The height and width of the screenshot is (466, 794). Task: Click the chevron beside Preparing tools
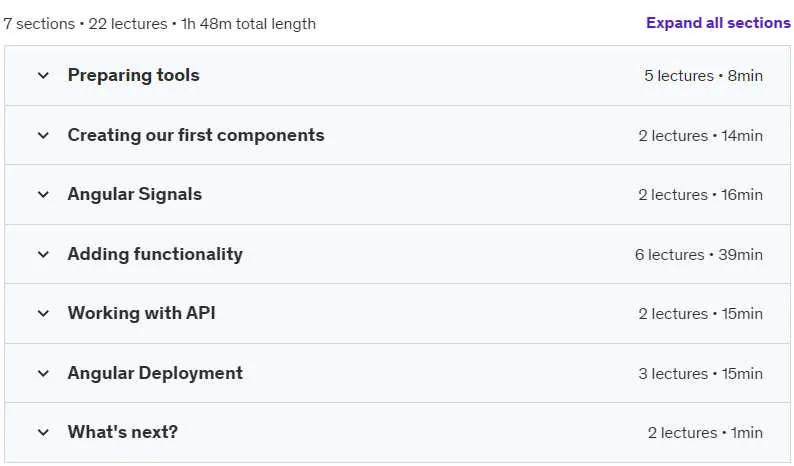pos(44,76)
